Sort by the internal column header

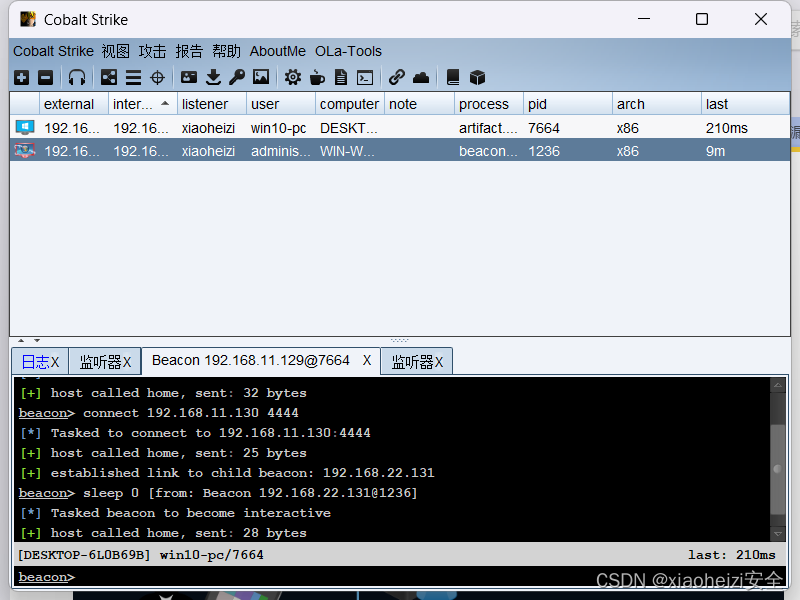(143, 104)
